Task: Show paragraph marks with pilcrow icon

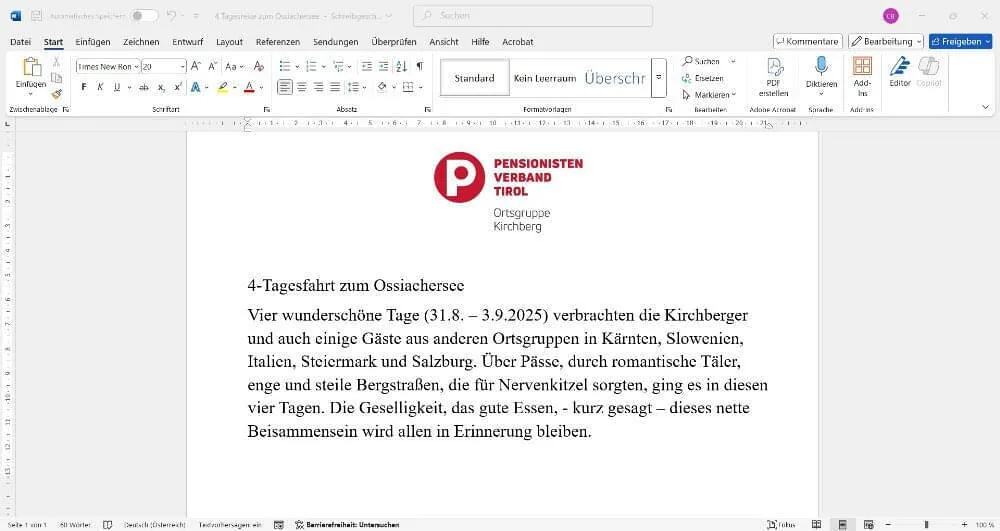Action: coord(419,66)
